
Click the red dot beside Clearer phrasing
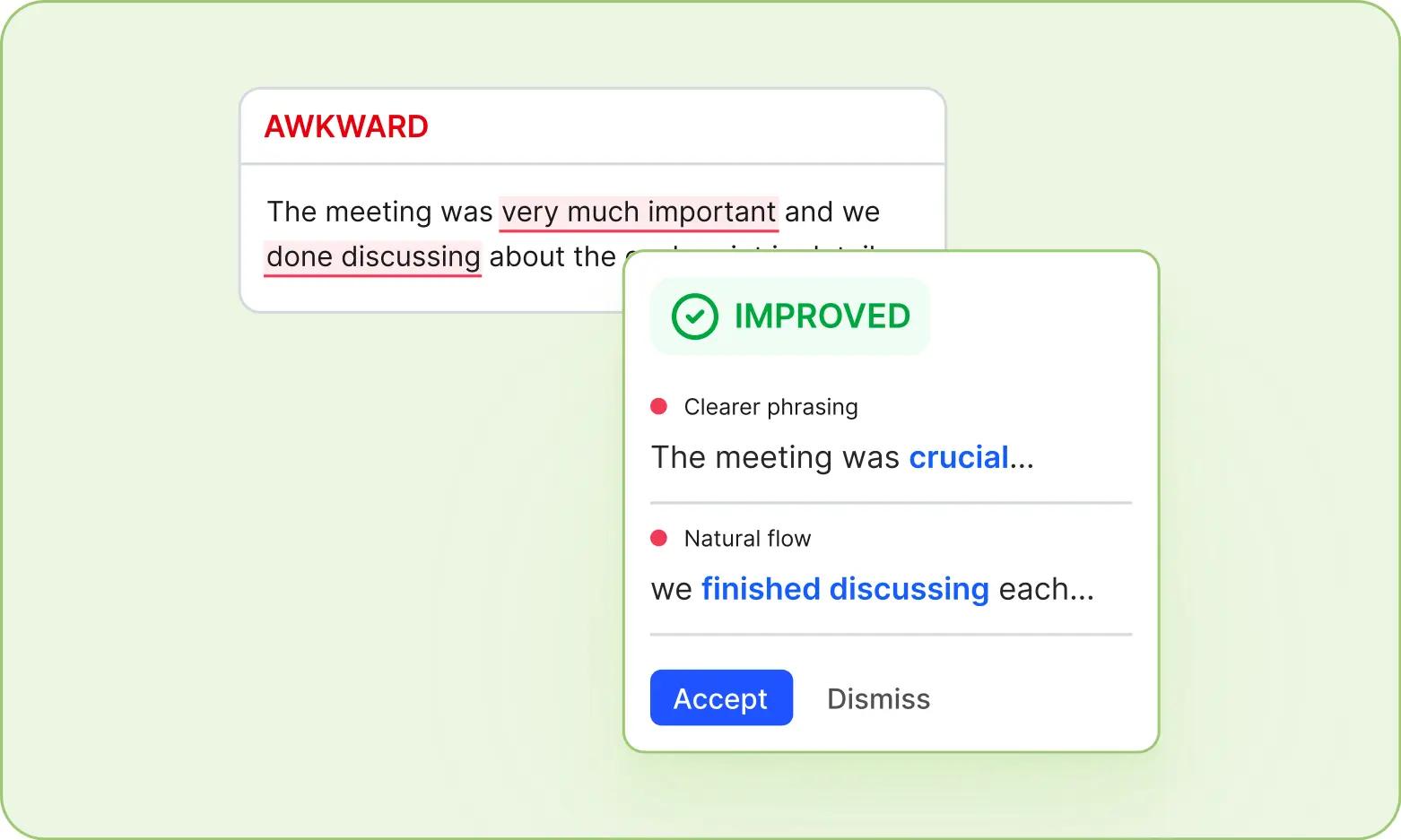point(659,406)
